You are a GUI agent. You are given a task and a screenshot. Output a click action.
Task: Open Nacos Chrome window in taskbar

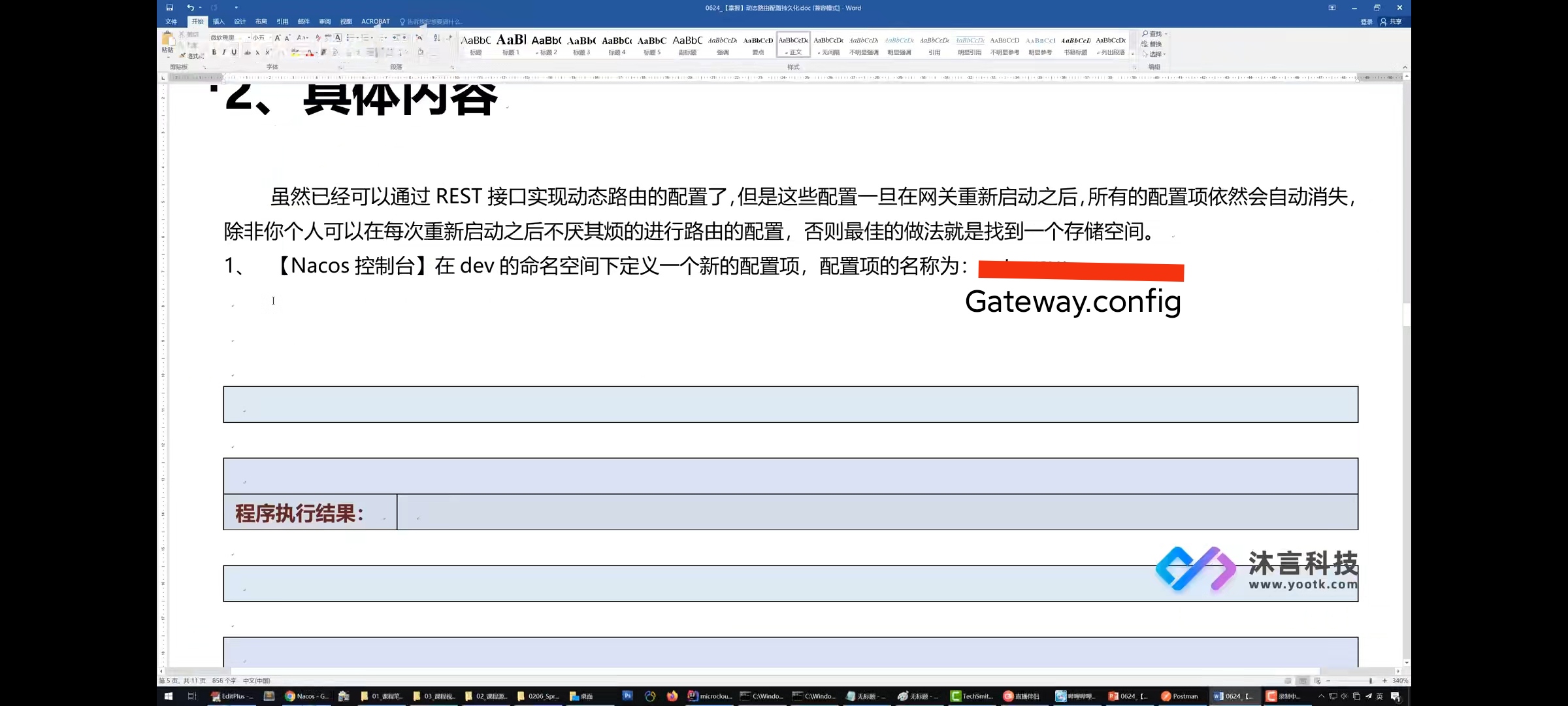click(x=307, y=696)
